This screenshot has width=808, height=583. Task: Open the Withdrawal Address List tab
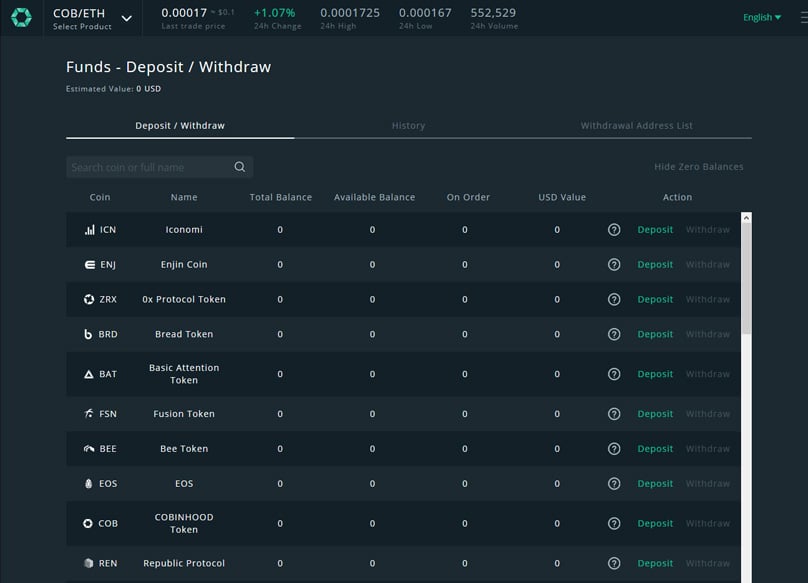pos(636,125)
